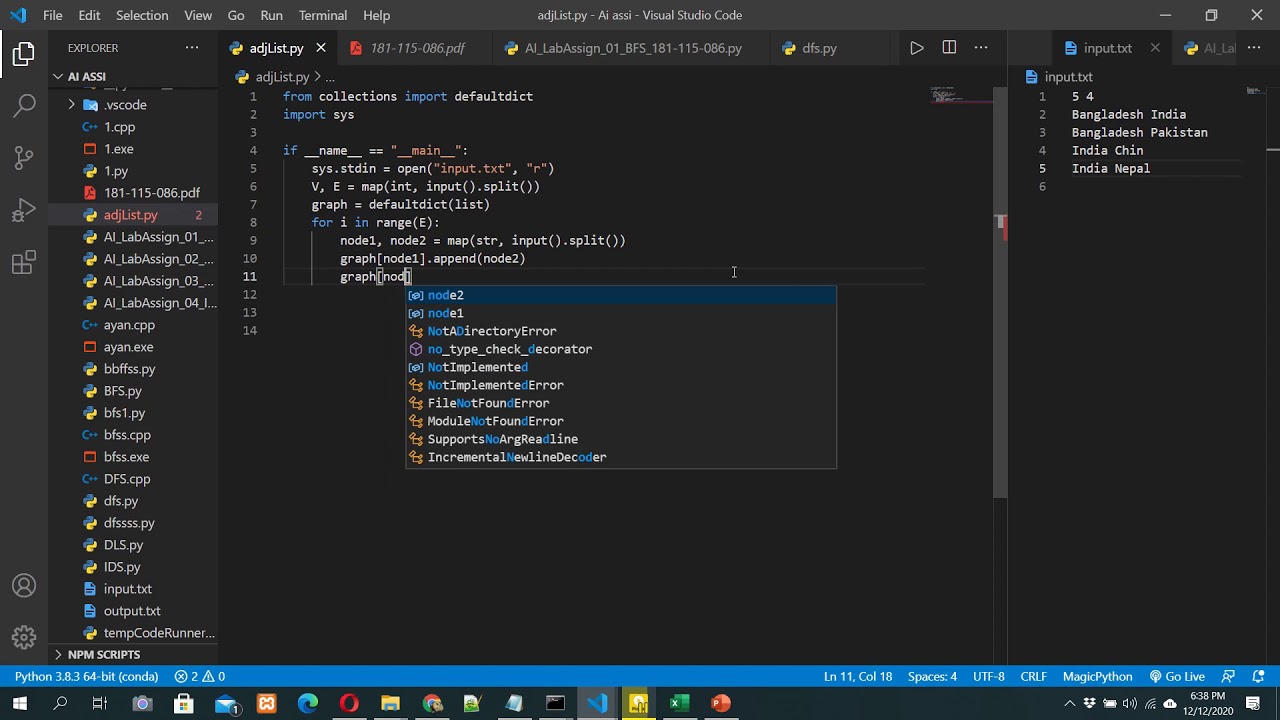Open the Go menu

(236, 15)
